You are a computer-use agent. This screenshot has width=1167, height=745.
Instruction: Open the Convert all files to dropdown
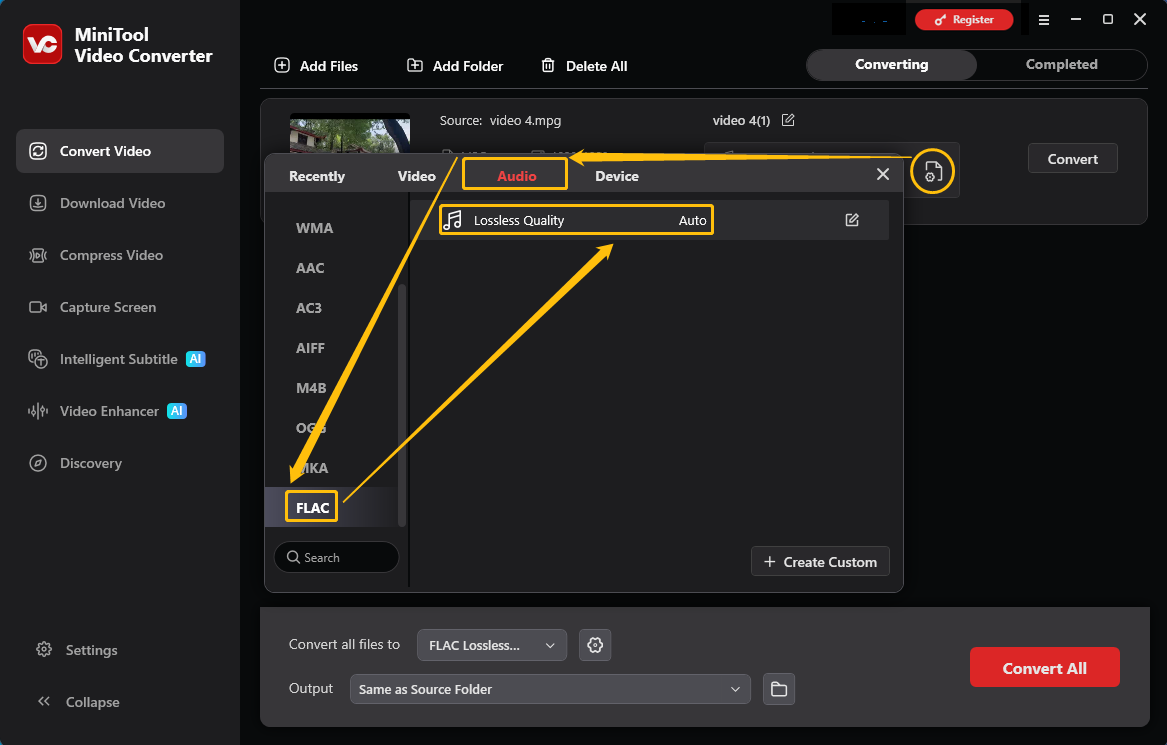coord(492,645)
